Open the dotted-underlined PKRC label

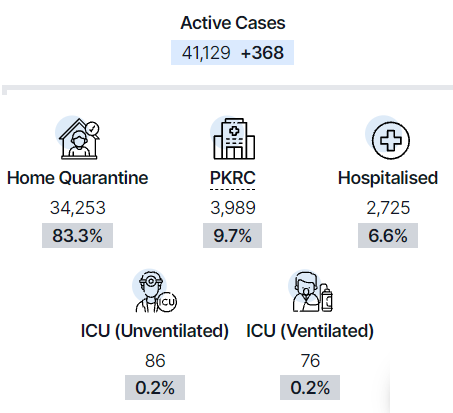233,178
